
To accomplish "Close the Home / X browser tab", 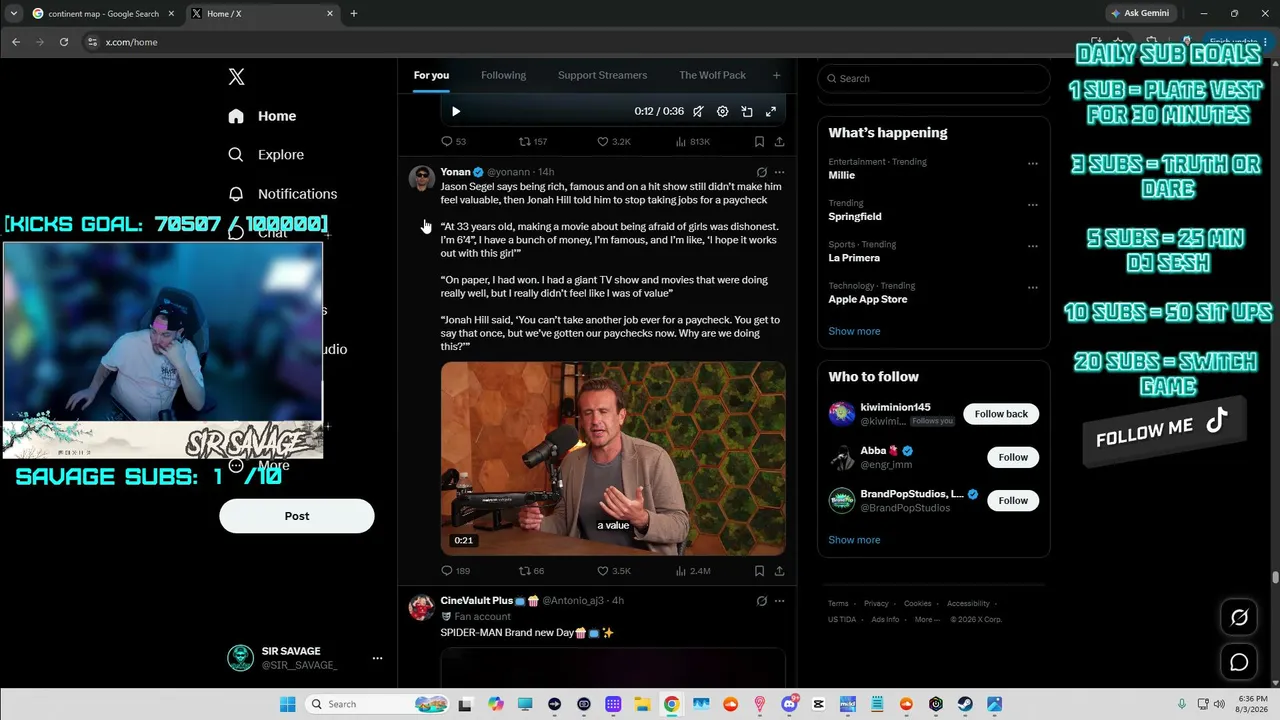I will (x=330, y=14).
